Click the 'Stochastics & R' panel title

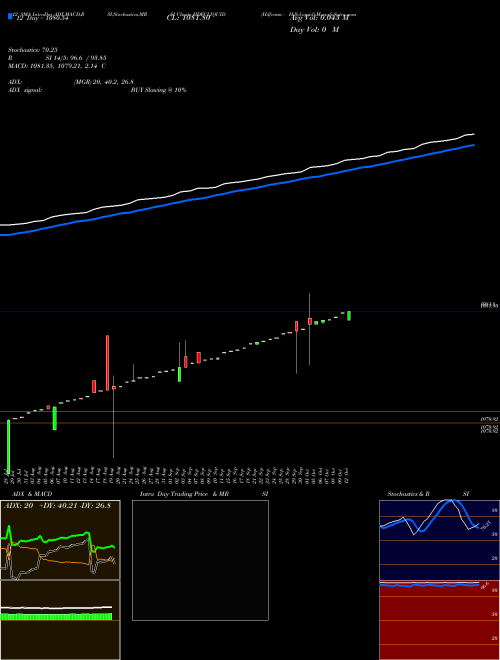point(408,494)
